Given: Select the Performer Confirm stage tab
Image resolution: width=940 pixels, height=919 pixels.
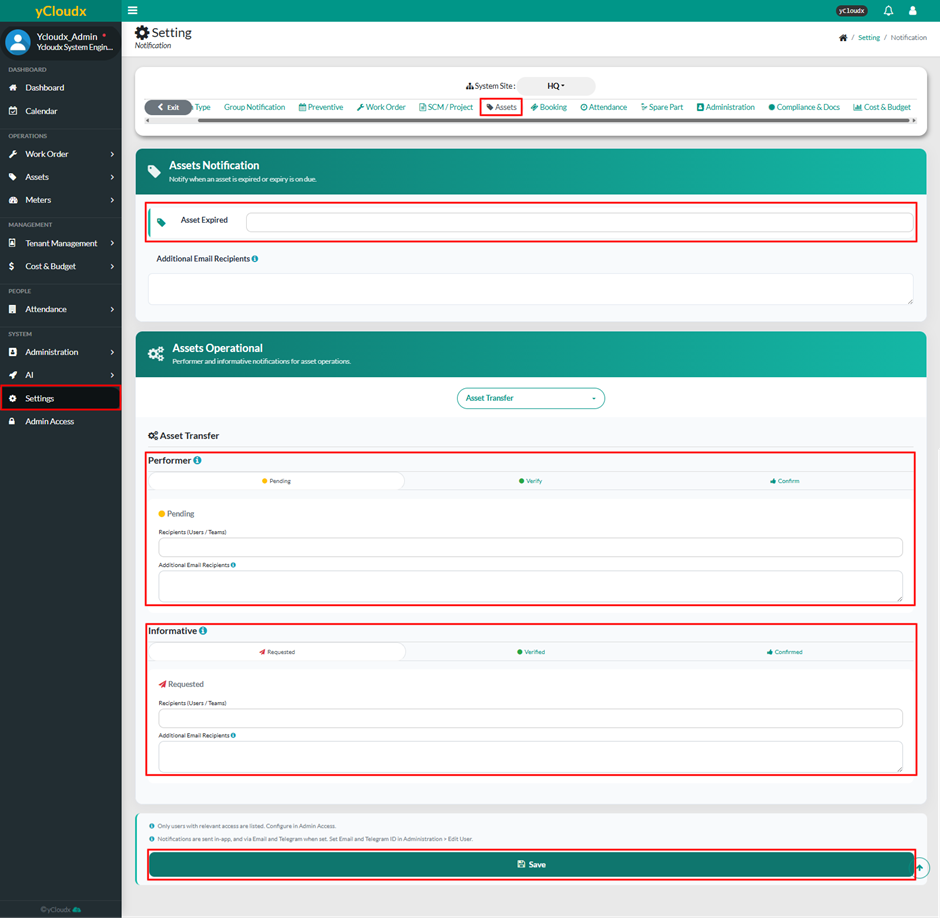Looking at the screenshot, I should tap(785, 481).
